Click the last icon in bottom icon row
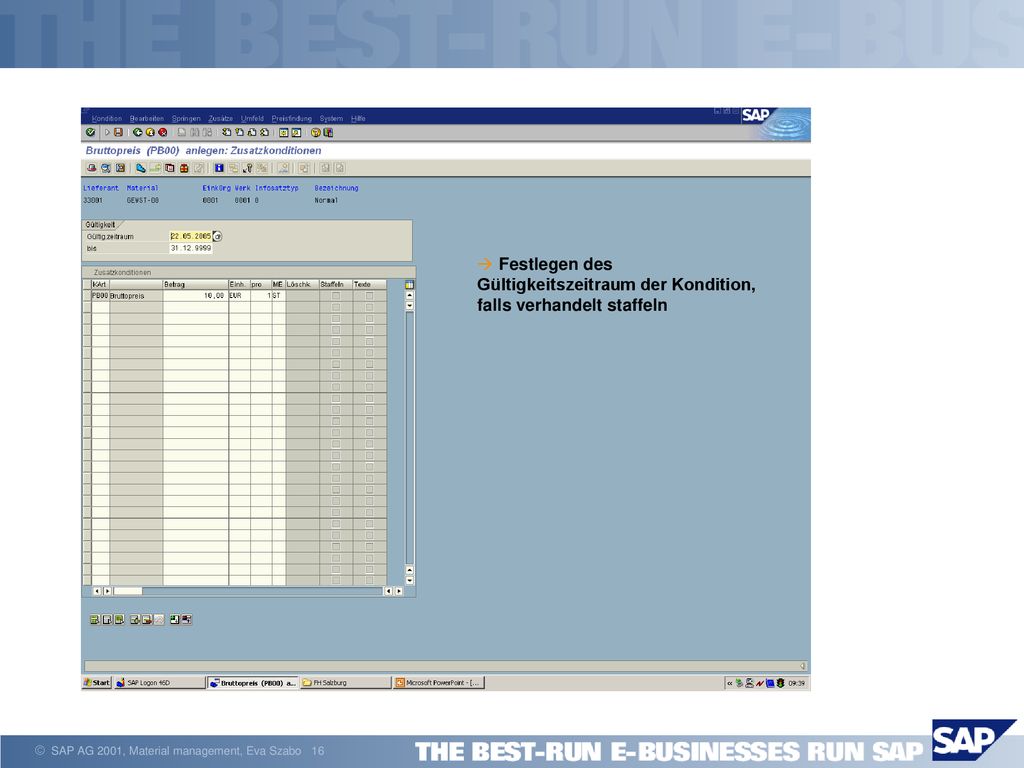1024x768 pixels. tap(187, 620)
